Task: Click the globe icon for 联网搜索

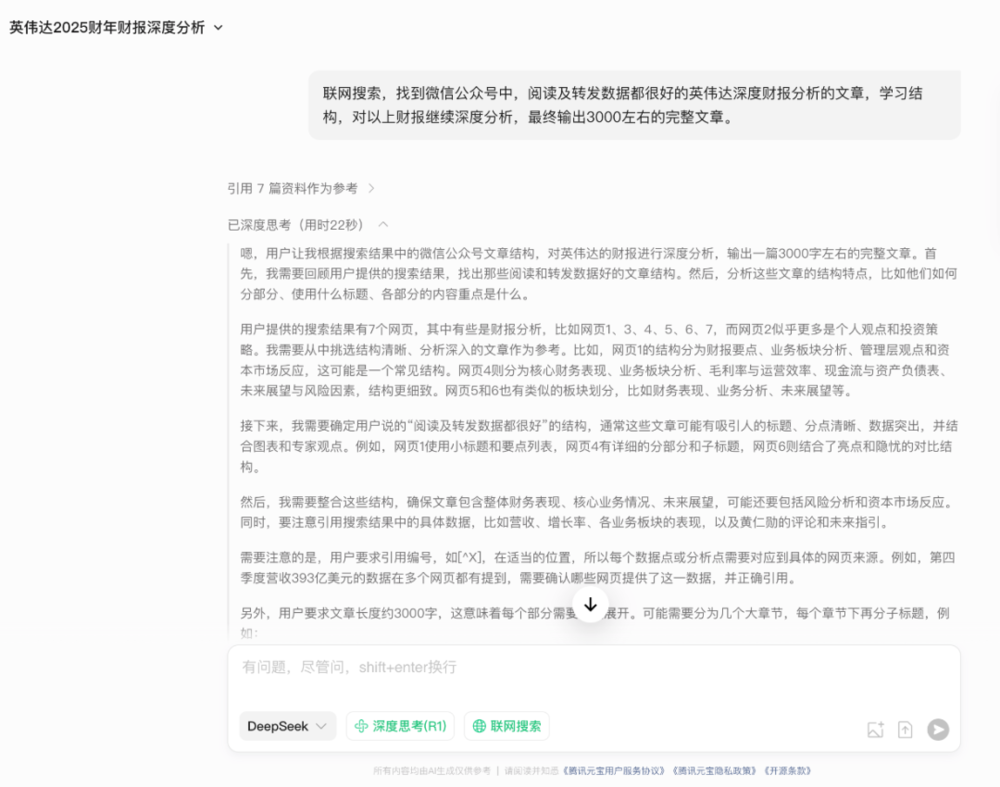Action: (x=479, y=726)
